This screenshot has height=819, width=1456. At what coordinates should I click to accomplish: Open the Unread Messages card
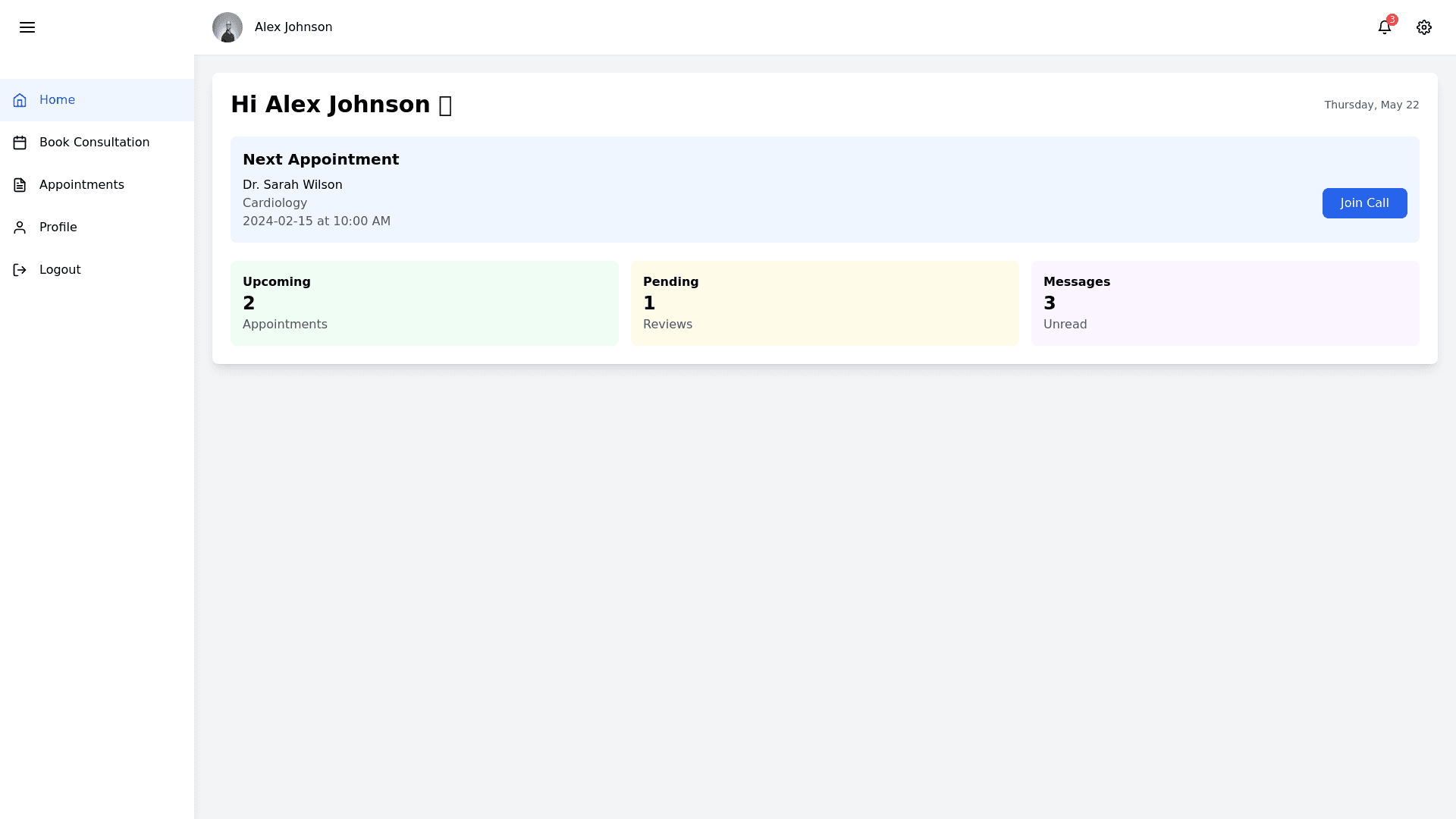tap(1225, 303)
